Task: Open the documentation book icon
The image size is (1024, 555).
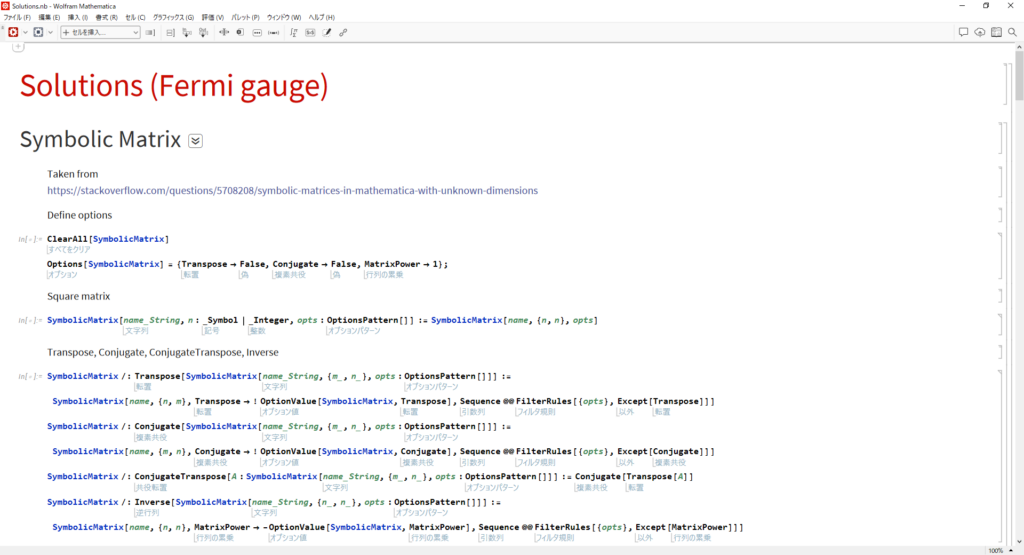Action: (996, 32)
